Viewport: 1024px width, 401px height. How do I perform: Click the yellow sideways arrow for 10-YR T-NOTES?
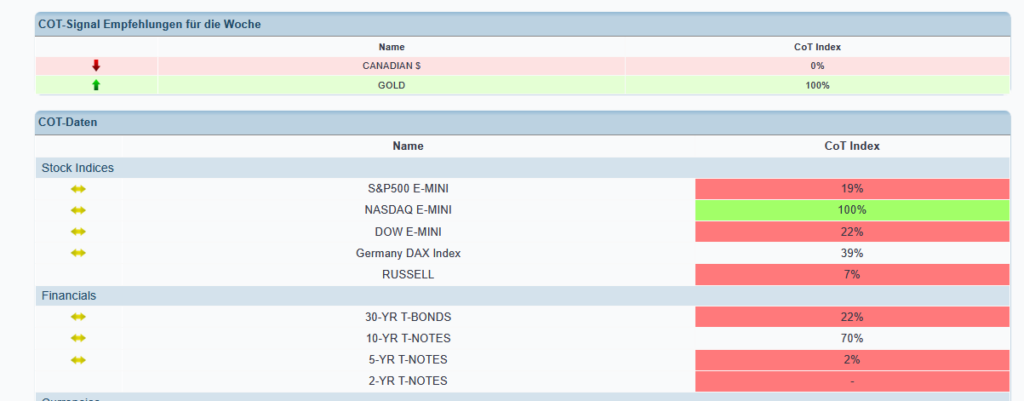pos(78,338)
